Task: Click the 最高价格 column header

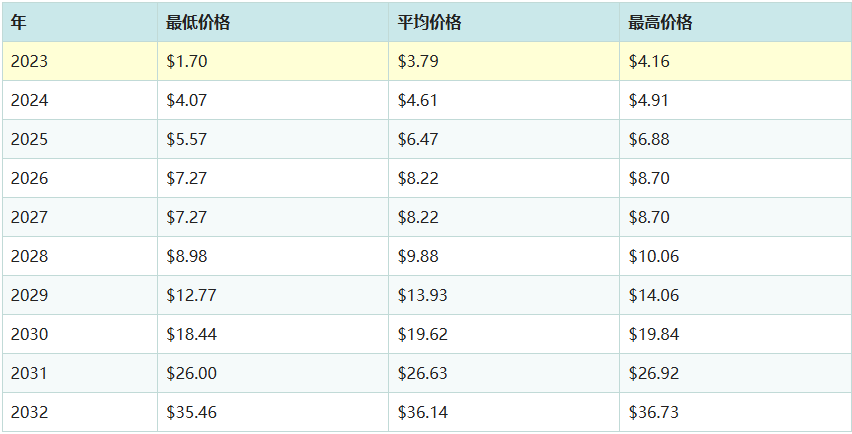Action: 660,22
